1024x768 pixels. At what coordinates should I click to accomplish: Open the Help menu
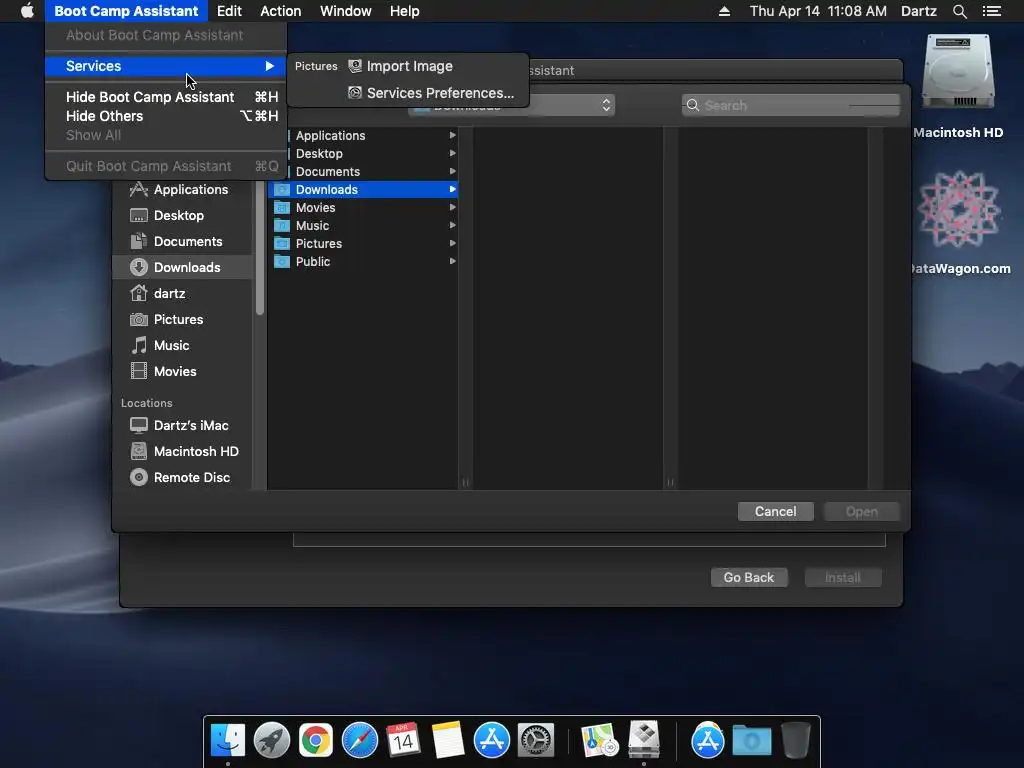pyautogui.click(x=404, y=11)
